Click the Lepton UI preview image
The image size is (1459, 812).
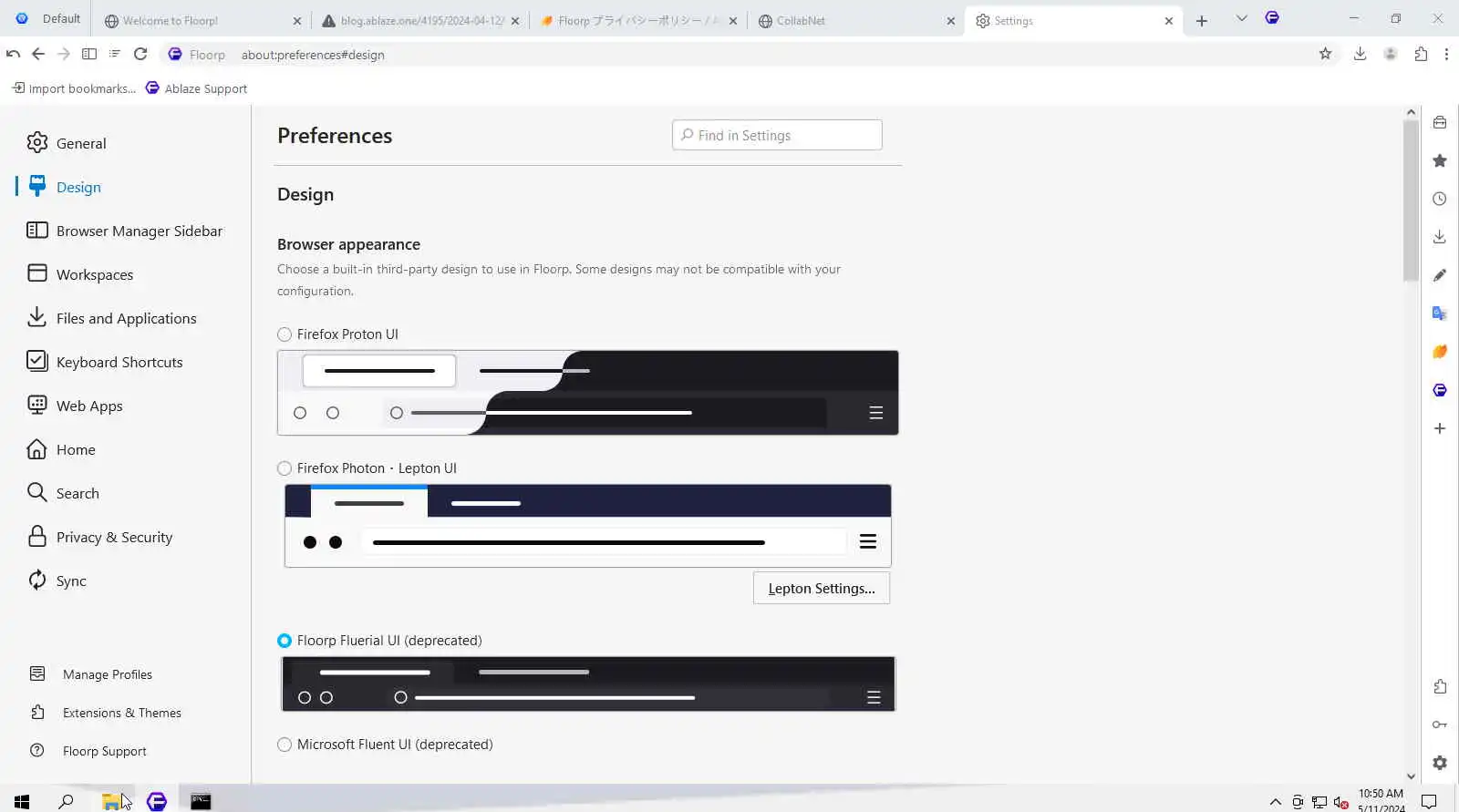(x=588, y=526)
